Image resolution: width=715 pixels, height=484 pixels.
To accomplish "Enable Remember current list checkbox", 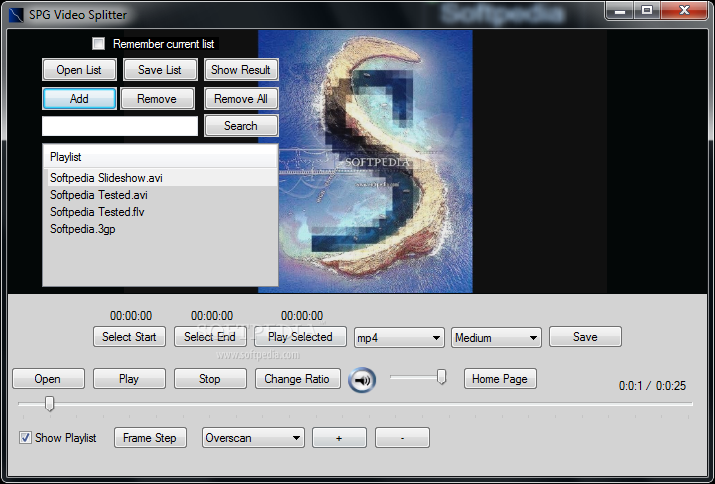I will coord(98,44).
